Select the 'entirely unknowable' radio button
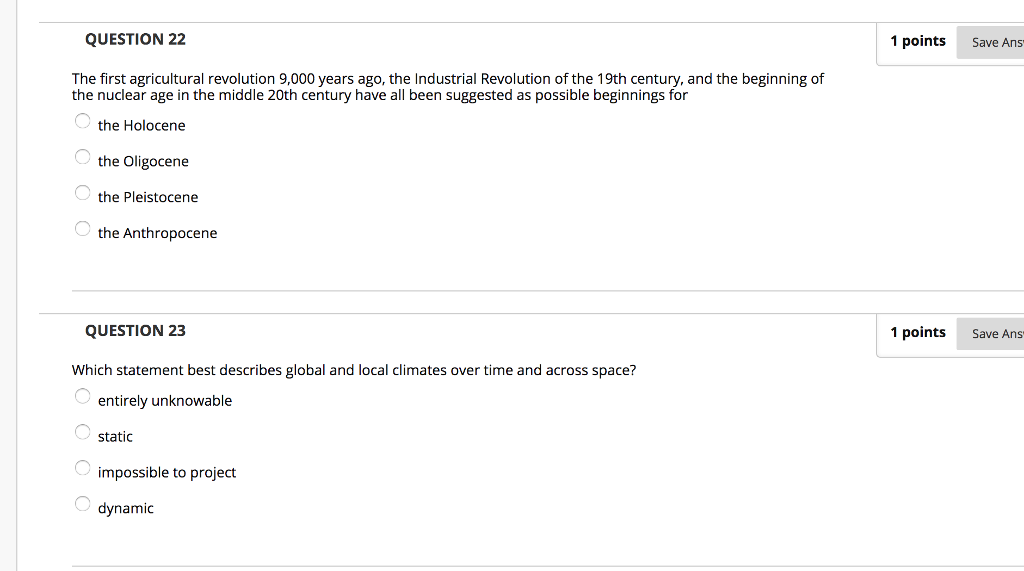1024x571 pixels. (x=82, y=397)
